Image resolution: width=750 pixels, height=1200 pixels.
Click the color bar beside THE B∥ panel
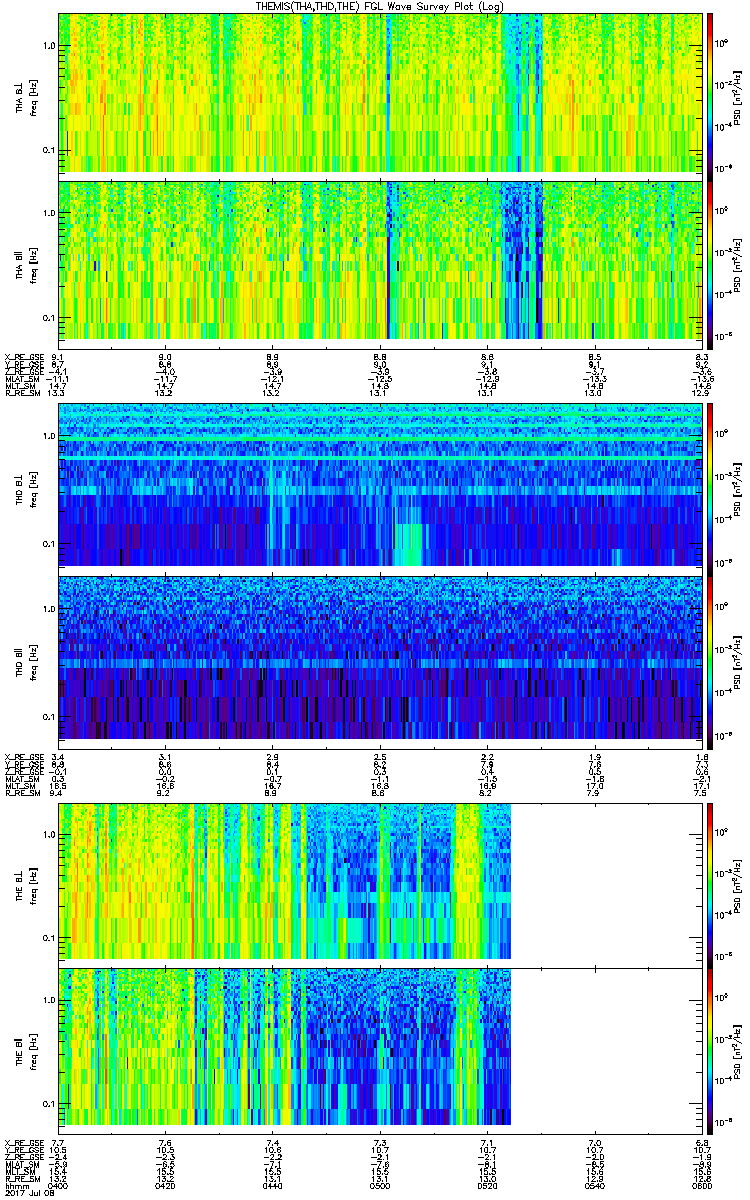tap(711, 1049)
